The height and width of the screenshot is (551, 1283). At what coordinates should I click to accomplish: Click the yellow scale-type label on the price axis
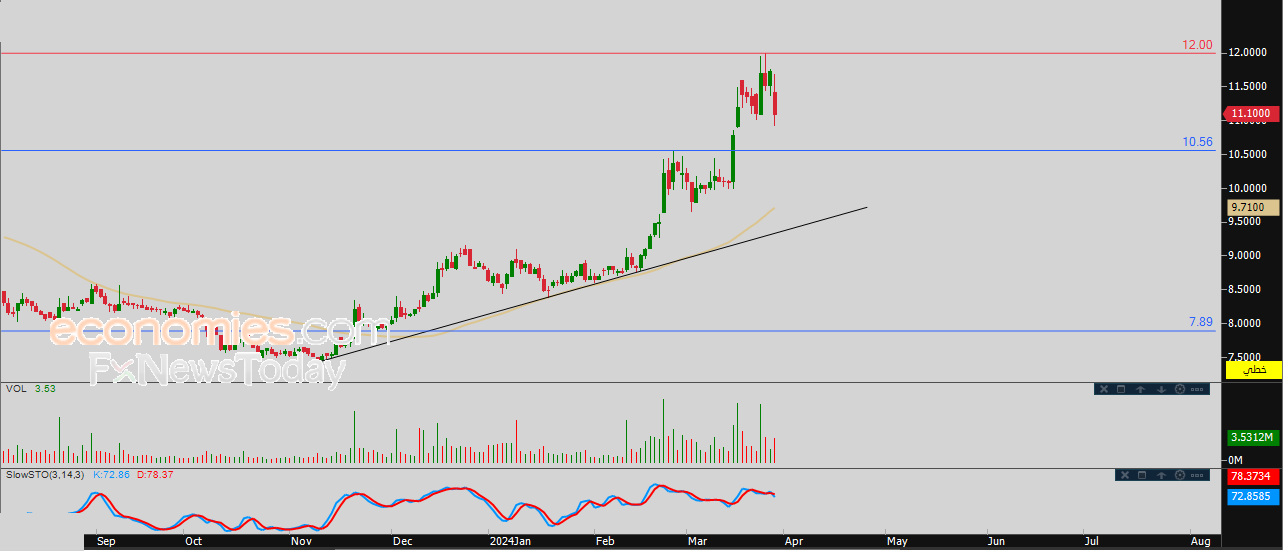(1253, 370)
